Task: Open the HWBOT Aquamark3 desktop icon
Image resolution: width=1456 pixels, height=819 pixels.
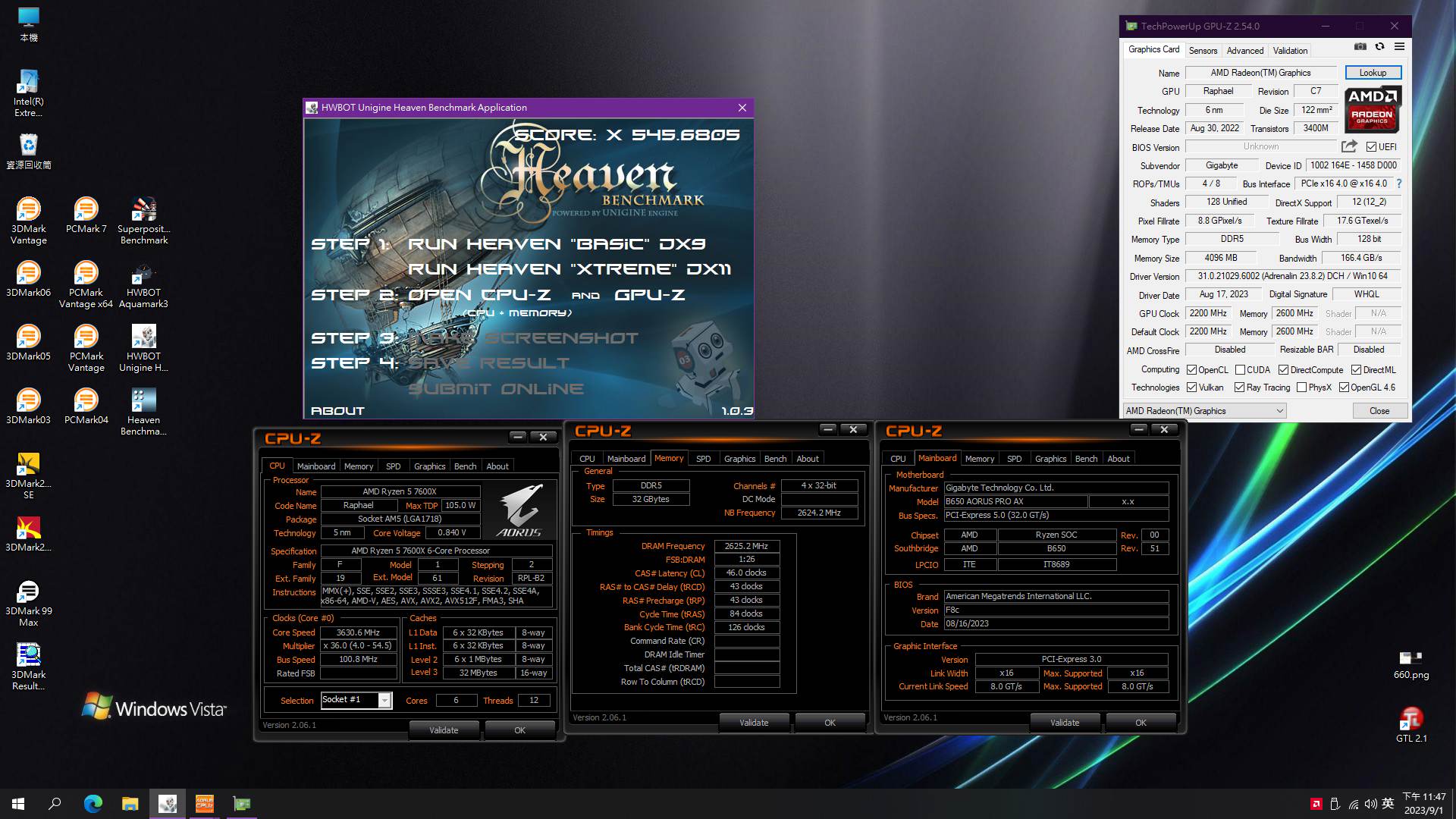Action: pos(144,284)
